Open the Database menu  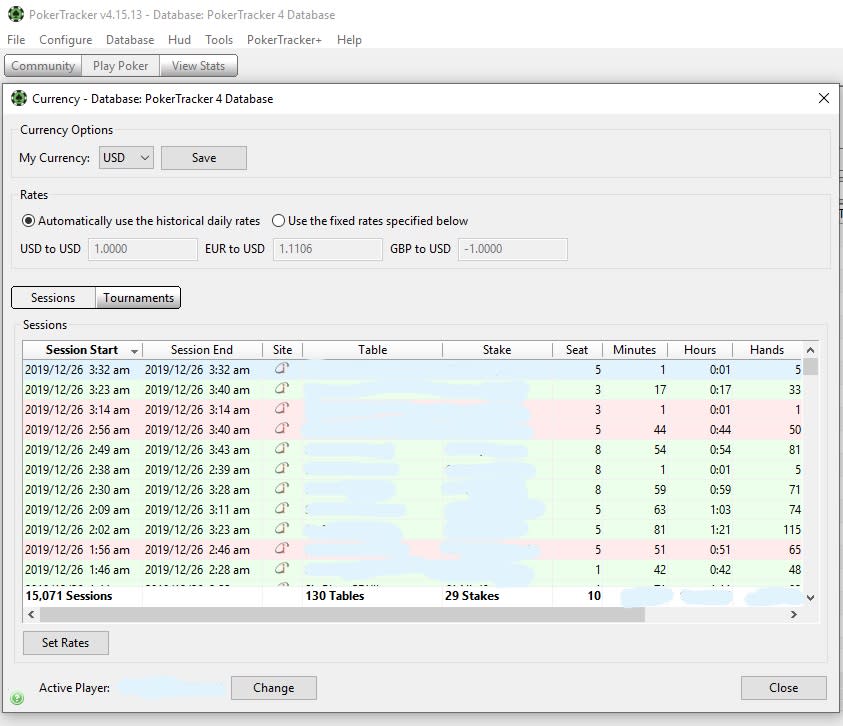(130, 40)
